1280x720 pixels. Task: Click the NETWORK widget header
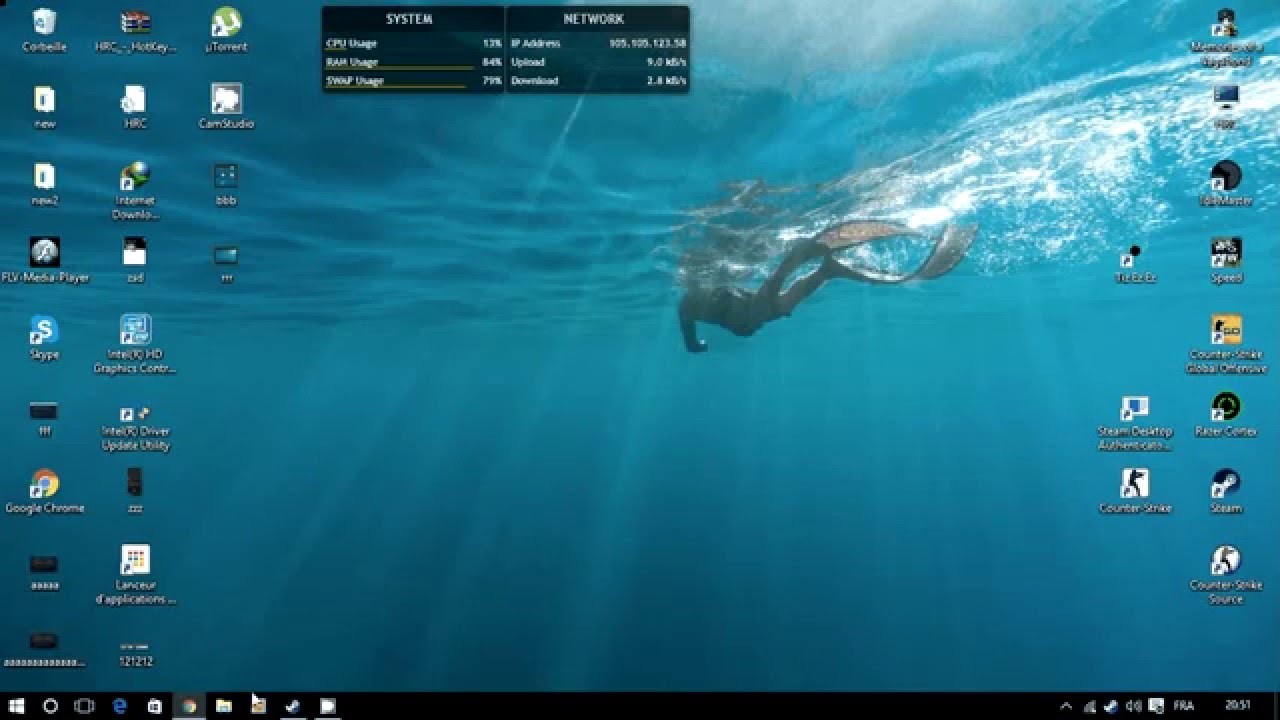coord(593,19)
